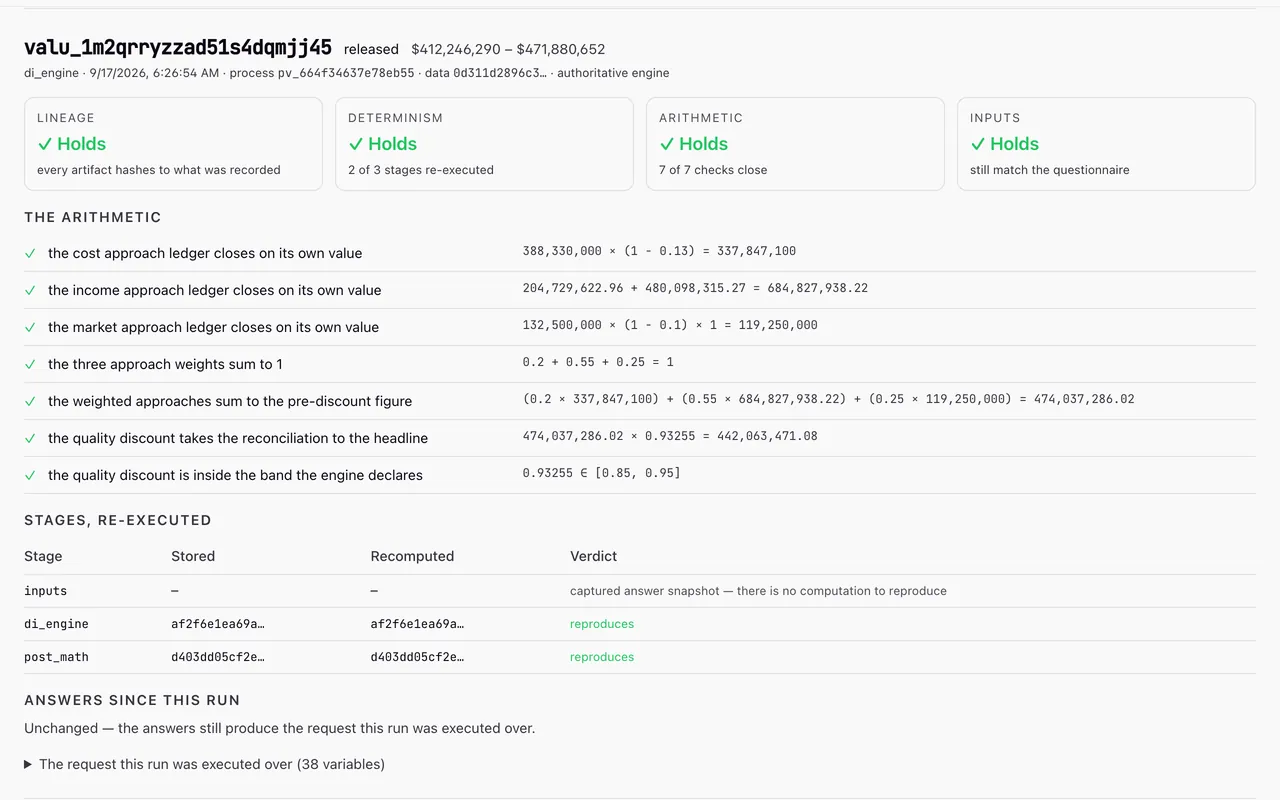Click the 'Stored' column header

click(193, 556)
